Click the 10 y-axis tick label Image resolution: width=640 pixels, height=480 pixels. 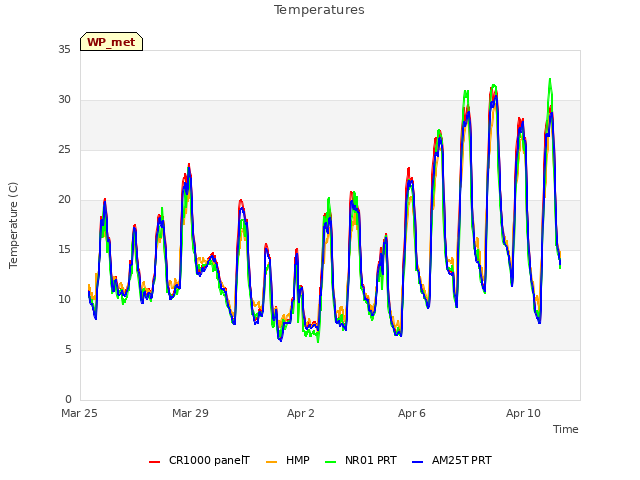coord(64,300)
